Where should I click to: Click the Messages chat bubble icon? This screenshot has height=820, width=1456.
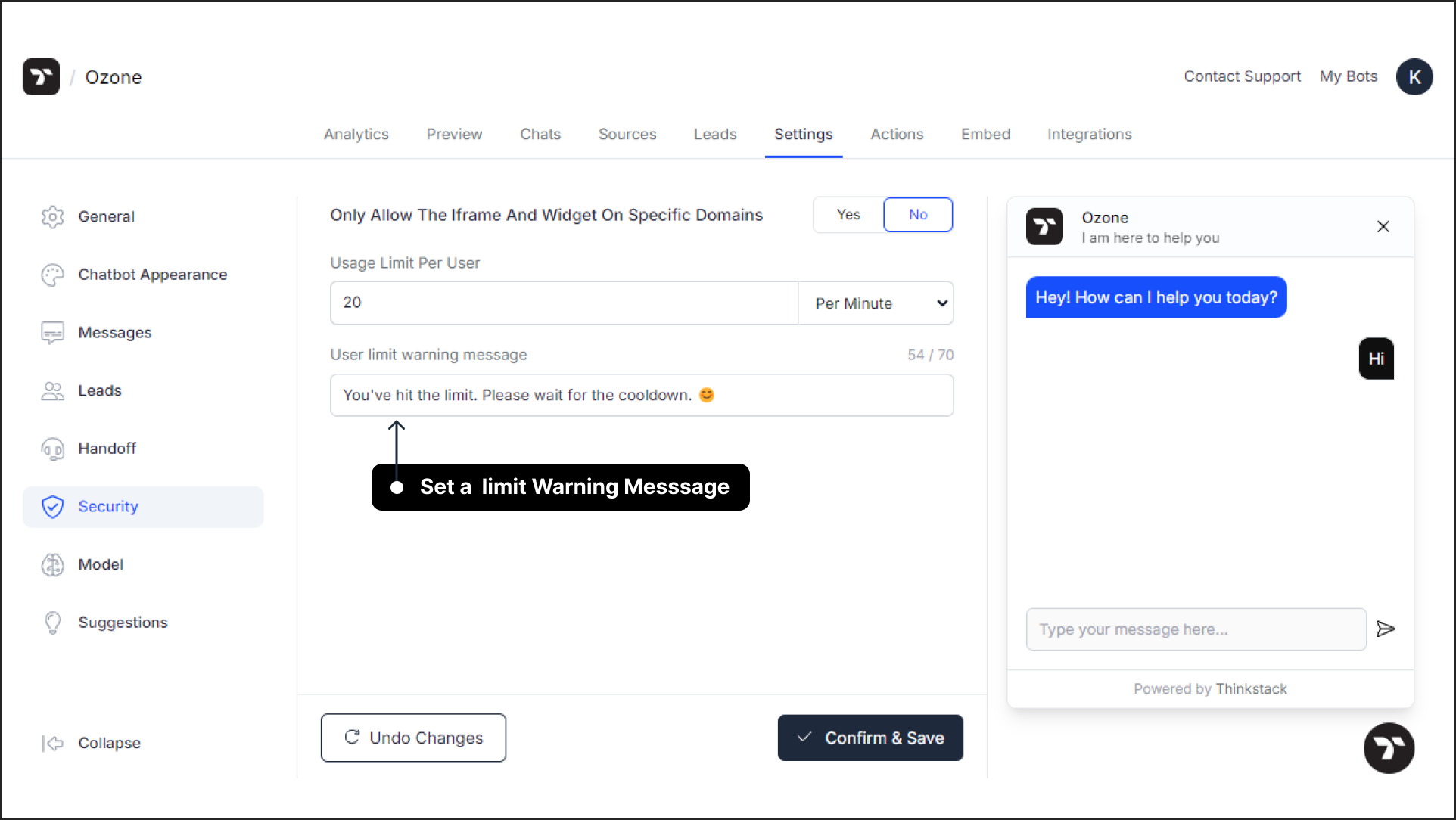53,333
